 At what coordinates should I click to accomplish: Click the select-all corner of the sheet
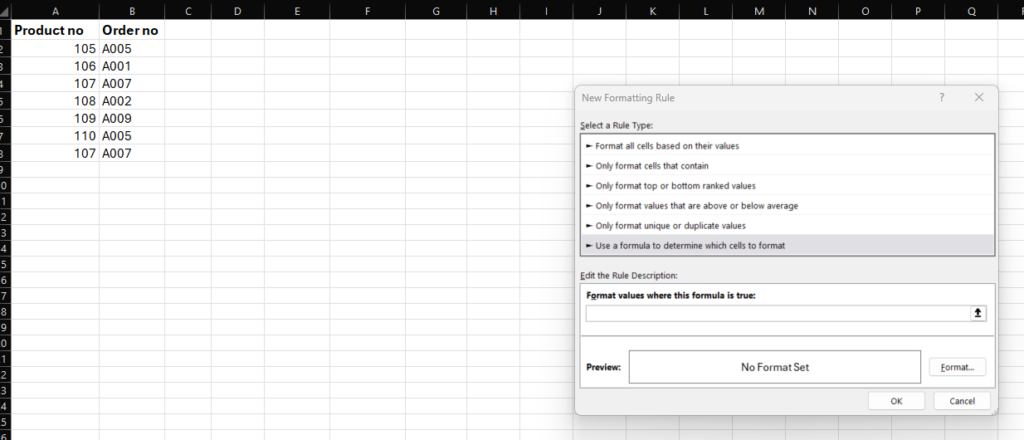(x=5, y=10)
